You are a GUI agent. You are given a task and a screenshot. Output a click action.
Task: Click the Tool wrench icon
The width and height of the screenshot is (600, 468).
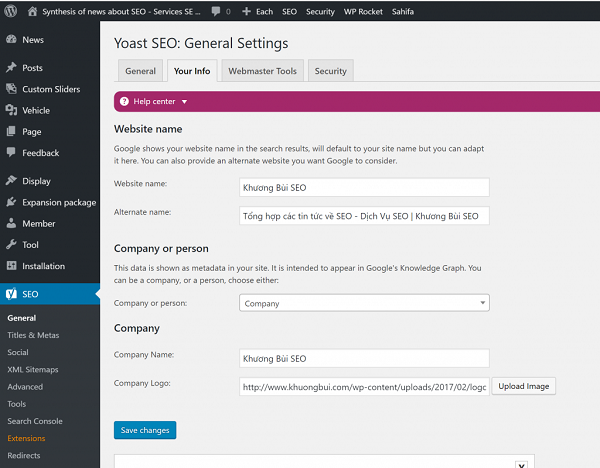pos(11,244)
